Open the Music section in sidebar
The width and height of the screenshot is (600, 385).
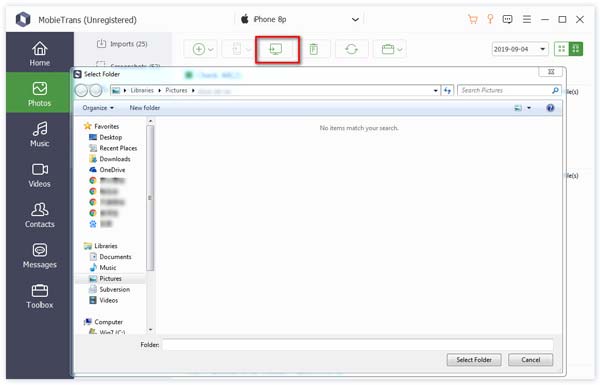click(39, 134)
